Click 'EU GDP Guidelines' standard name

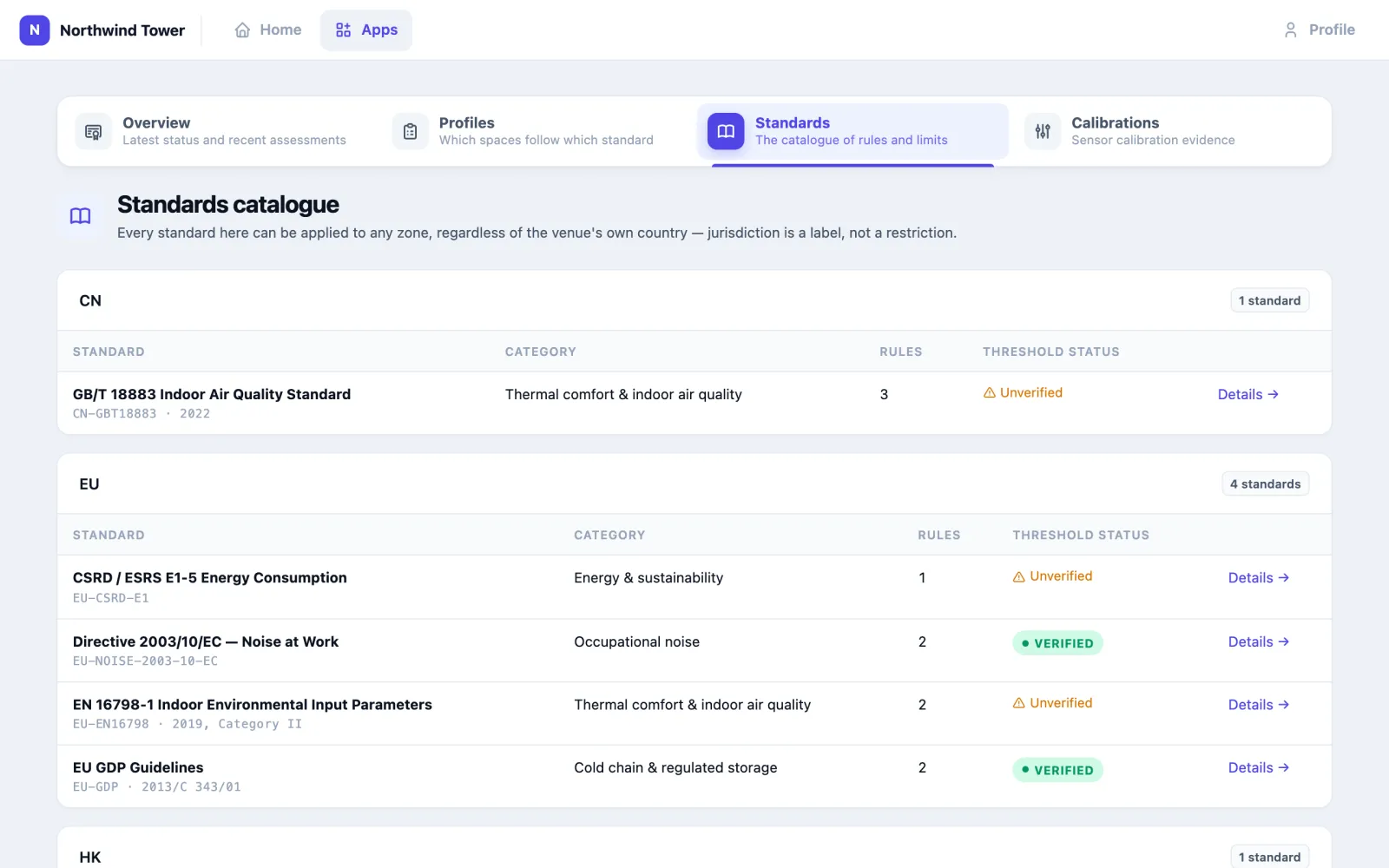[138, 768]
